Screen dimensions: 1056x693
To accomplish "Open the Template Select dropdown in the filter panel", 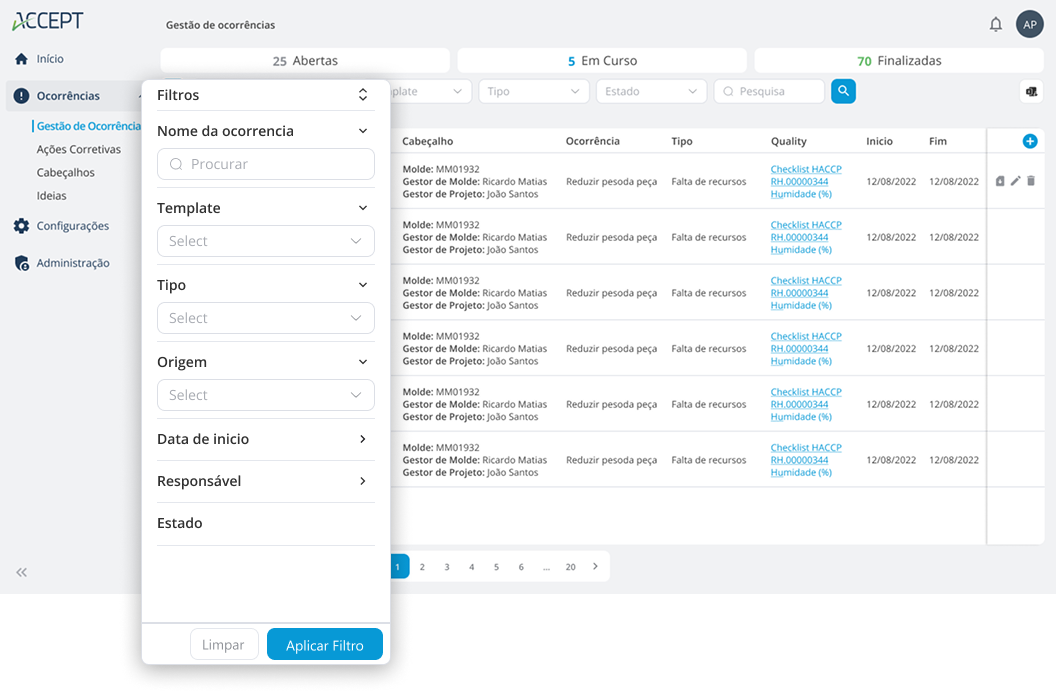I will (x=266, y=241).
